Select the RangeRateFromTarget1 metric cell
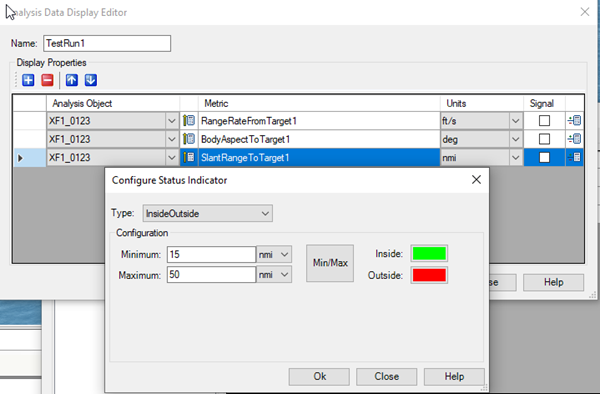The width and height of the screenshot is (600, 394). [319, 121]
